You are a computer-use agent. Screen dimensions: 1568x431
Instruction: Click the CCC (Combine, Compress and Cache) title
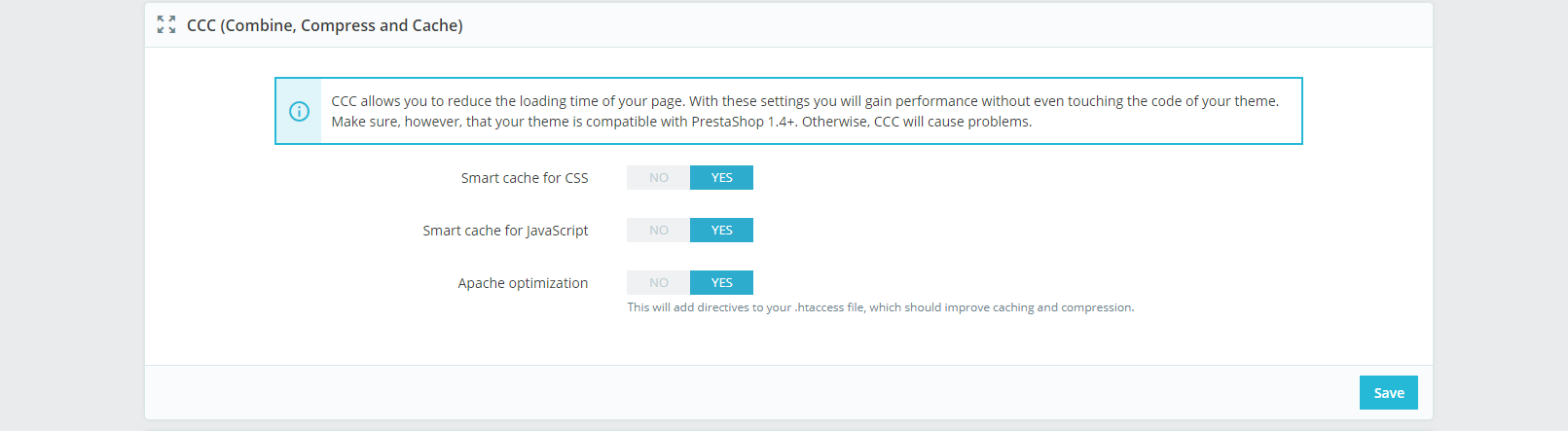click(x=325, y=25)
